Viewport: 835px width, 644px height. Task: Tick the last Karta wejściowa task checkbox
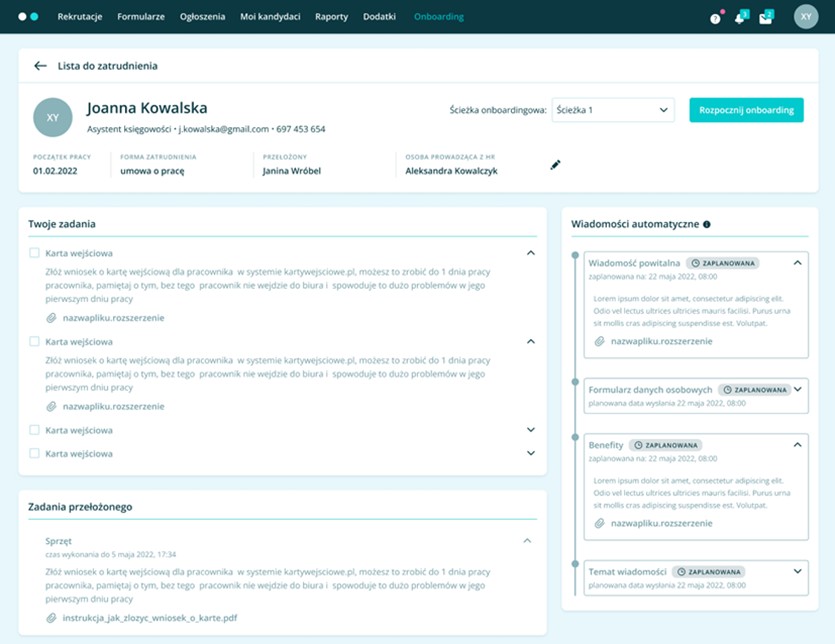tap(35, 454)
